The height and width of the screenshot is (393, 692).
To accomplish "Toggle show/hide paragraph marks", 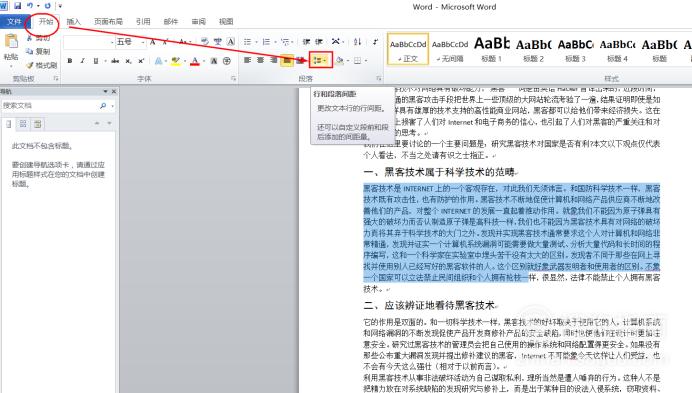I will 375,42.
